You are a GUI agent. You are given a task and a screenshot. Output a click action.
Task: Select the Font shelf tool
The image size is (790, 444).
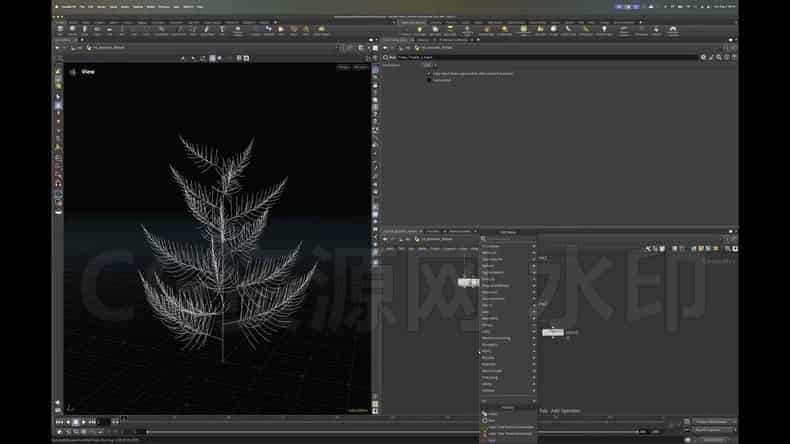pos(222,30)
